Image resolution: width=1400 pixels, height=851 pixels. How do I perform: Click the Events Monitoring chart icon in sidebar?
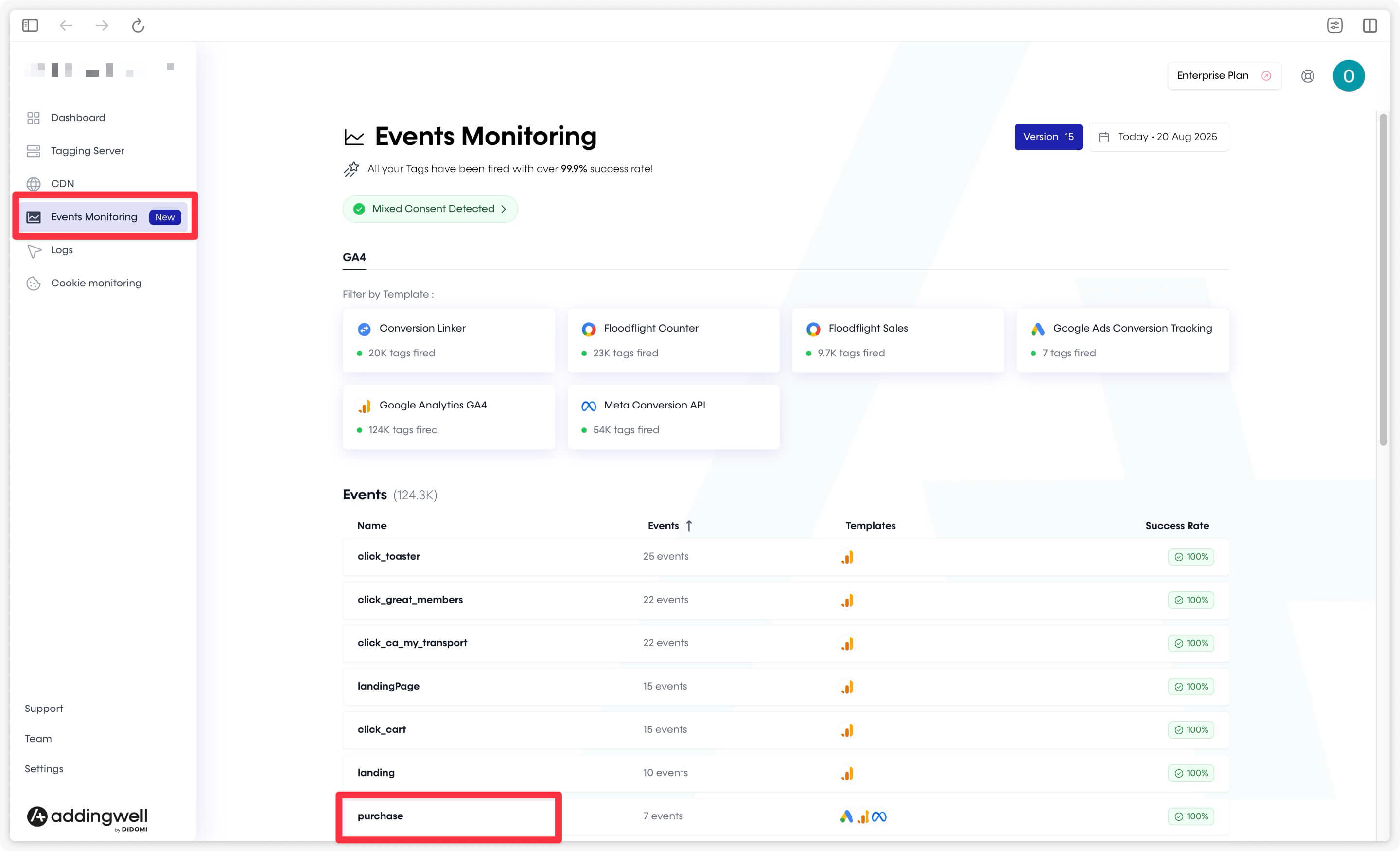pyautogui.click(x=34, y=217)
